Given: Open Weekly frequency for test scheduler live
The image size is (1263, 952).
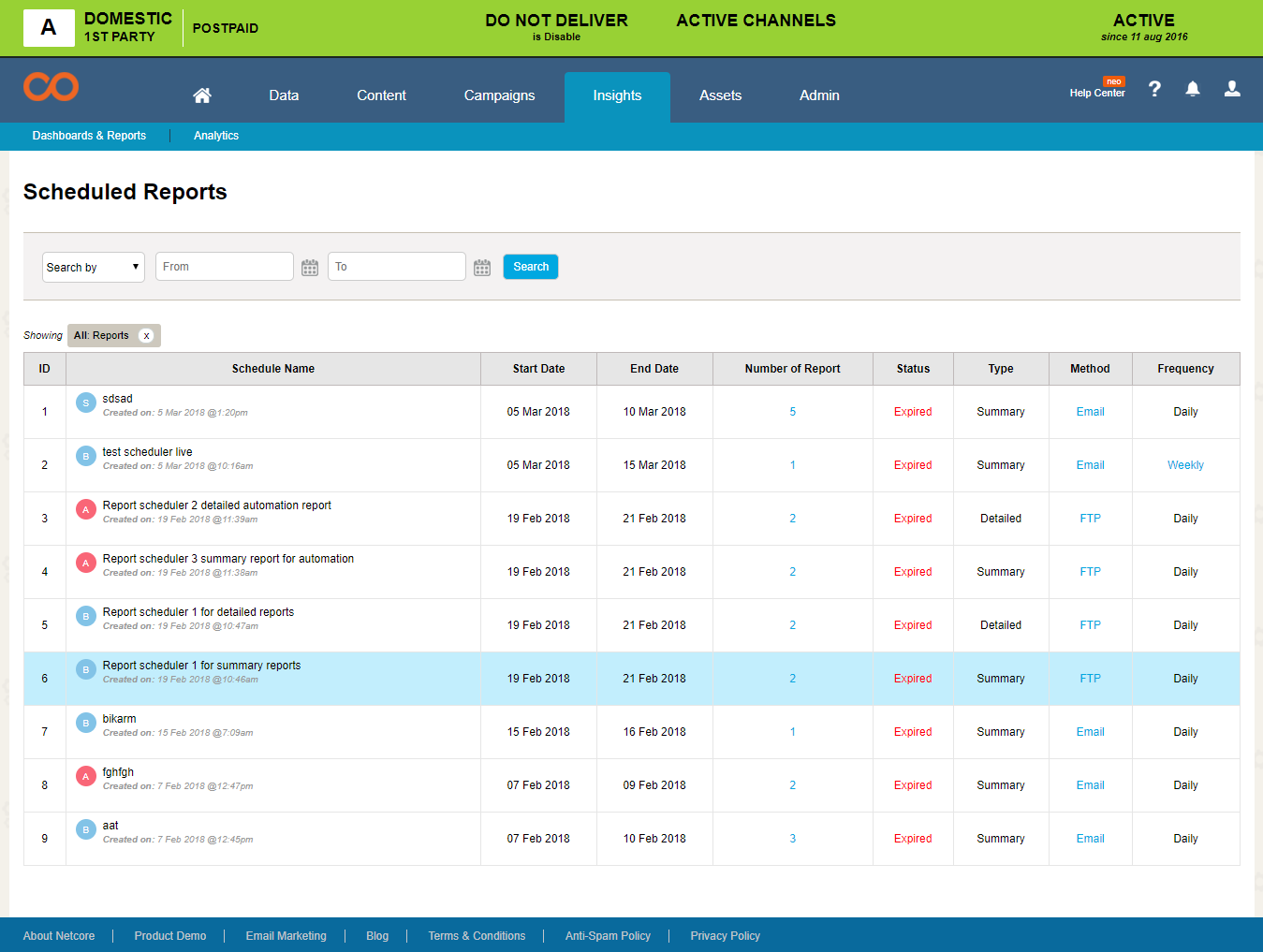Looking at the screenshot, I should click(1185, 465).
